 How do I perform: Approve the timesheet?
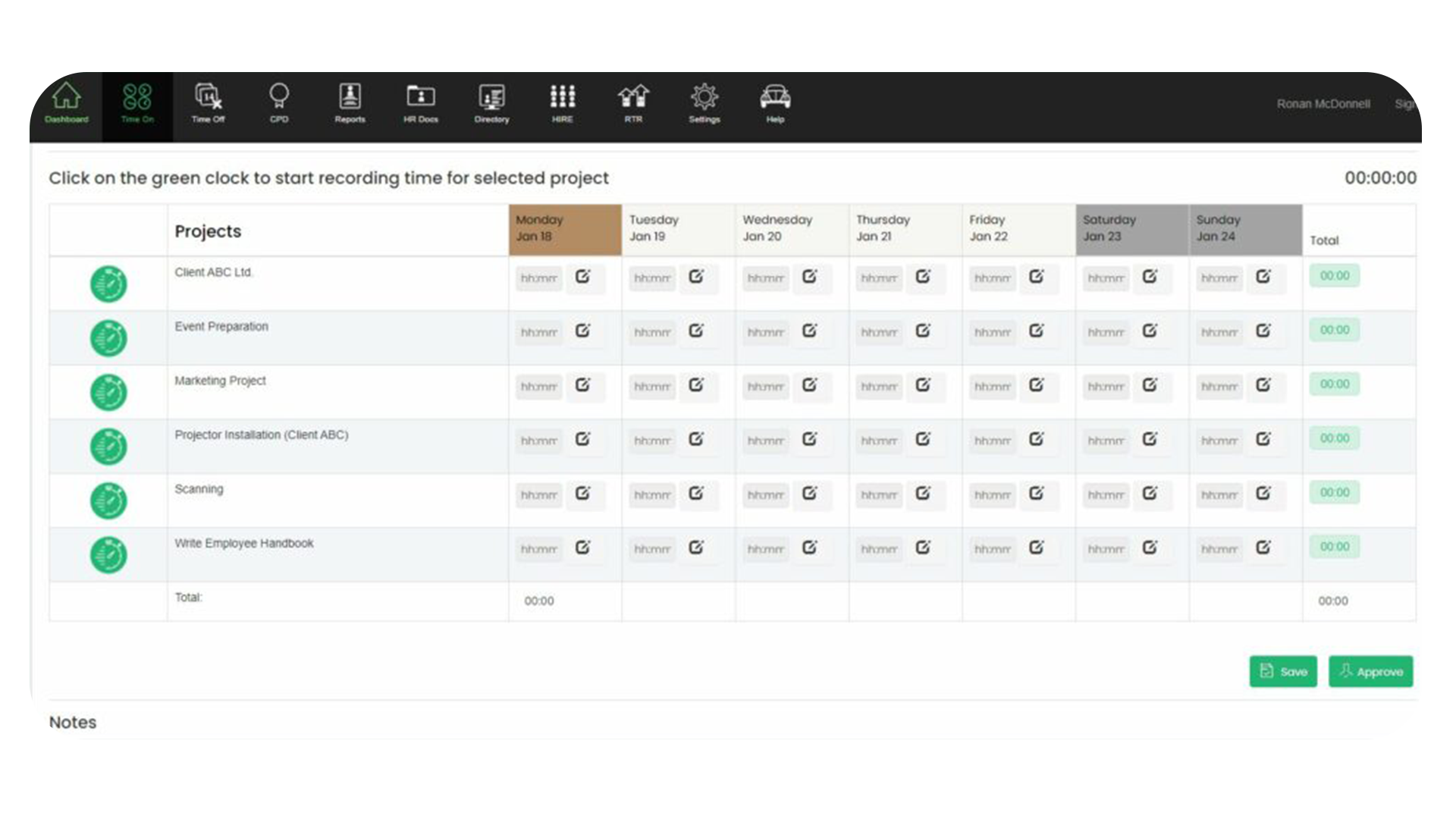coord(1370,671)
